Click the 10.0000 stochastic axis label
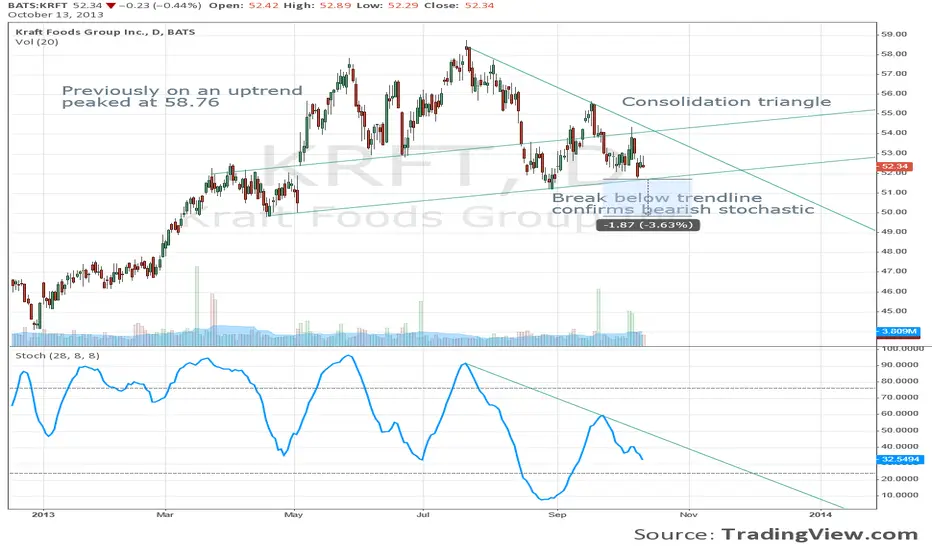 (x=900, y=495)
